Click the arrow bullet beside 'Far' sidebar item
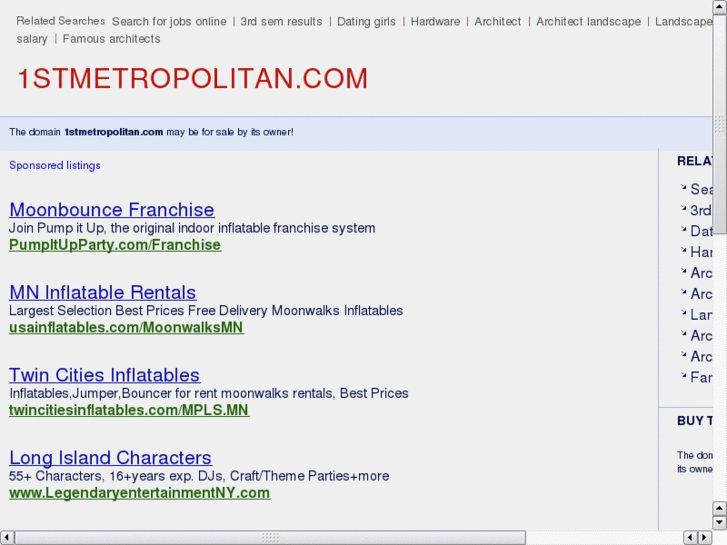Viewport: 727px width, 545px height. 683,375
